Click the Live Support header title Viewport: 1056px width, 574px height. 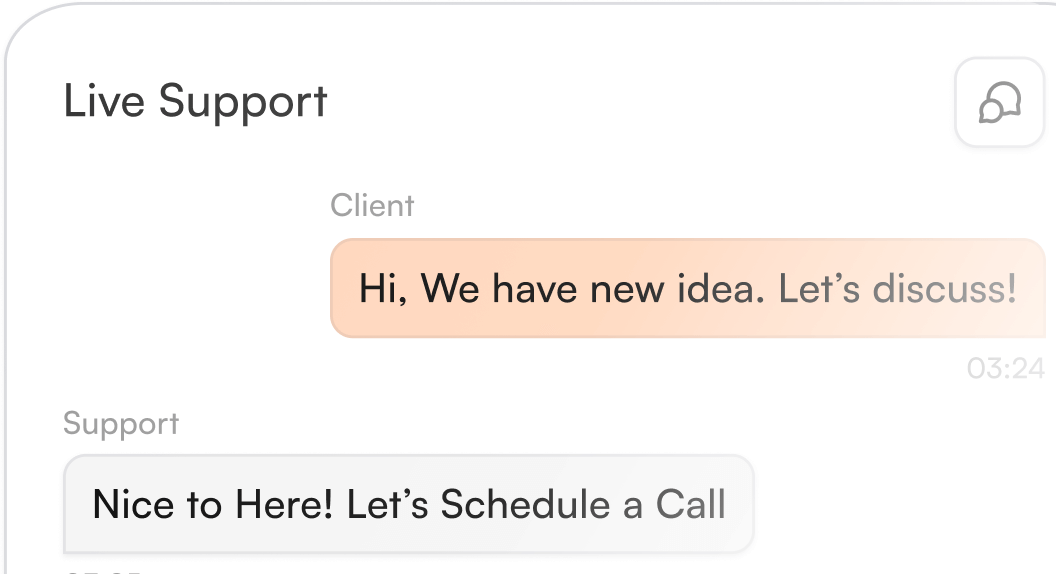[x=195, y=102]
